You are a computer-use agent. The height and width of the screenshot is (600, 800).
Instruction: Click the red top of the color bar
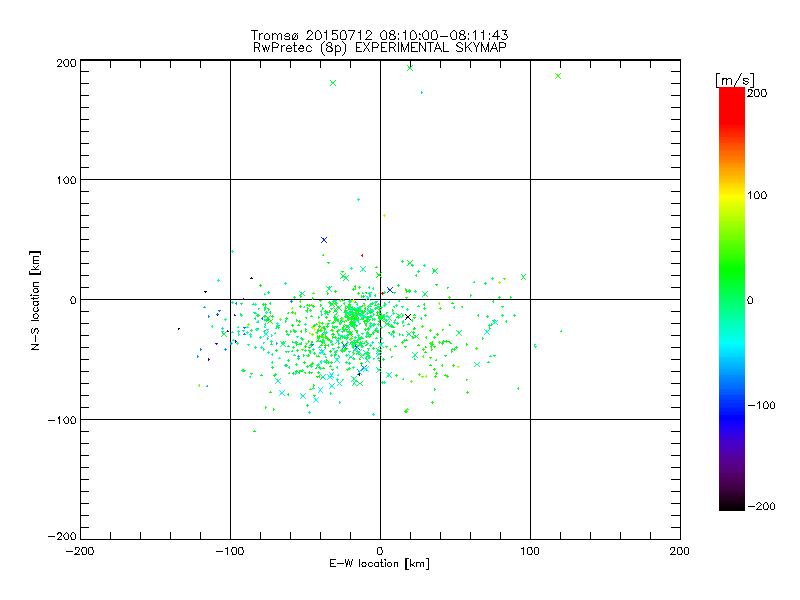731,93
